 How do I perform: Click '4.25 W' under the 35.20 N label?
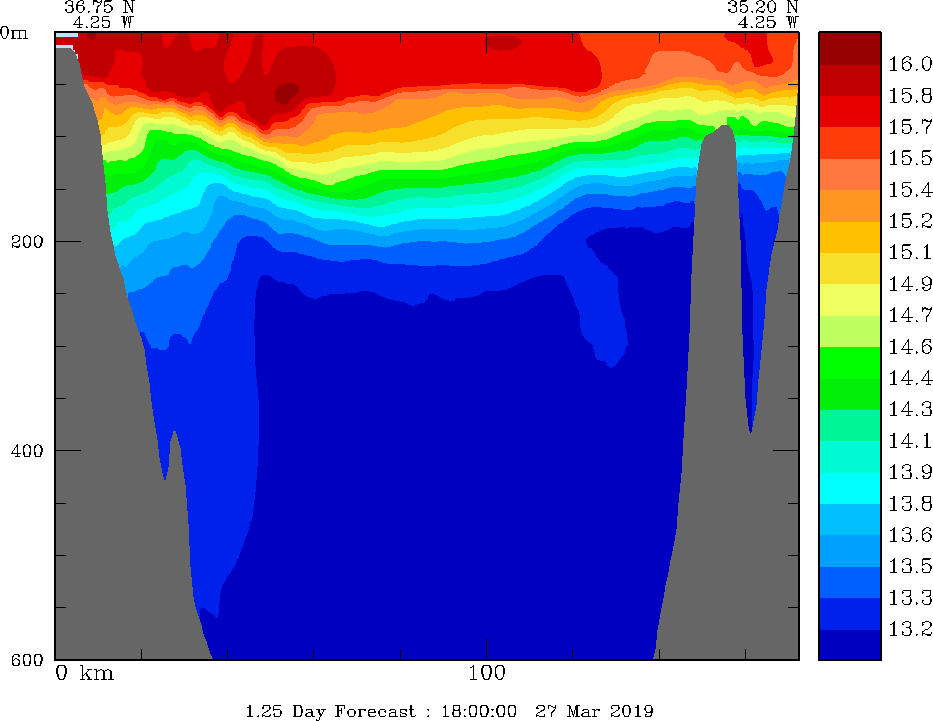tap(768, 23)
